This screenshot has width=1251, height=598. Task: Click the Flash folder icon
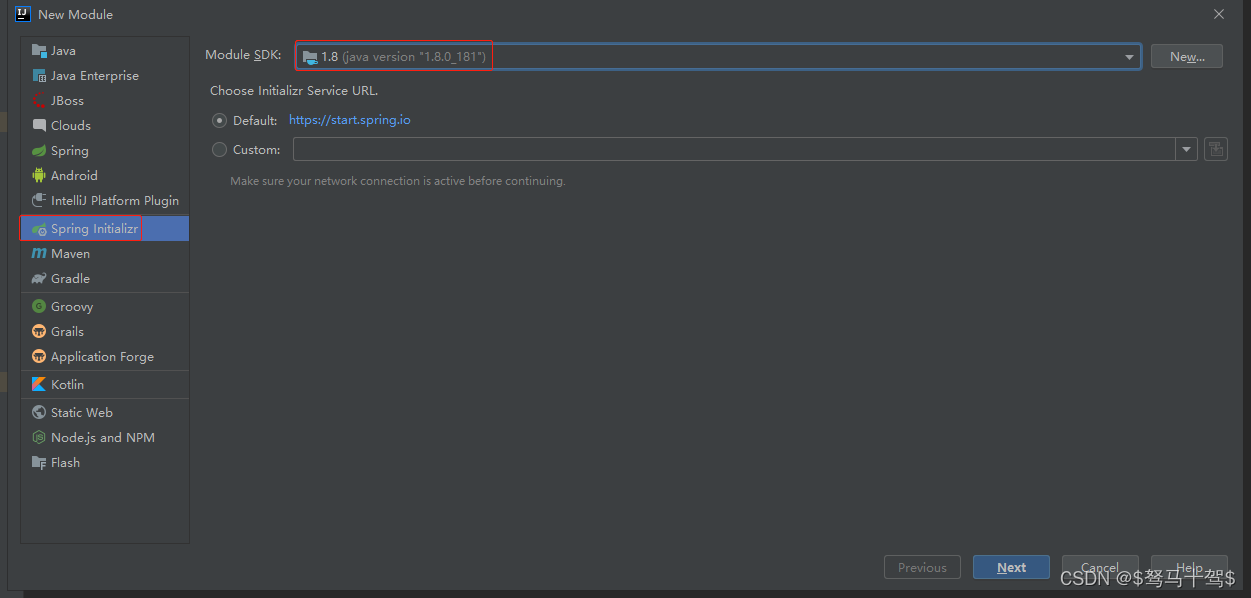pos(39,462)
